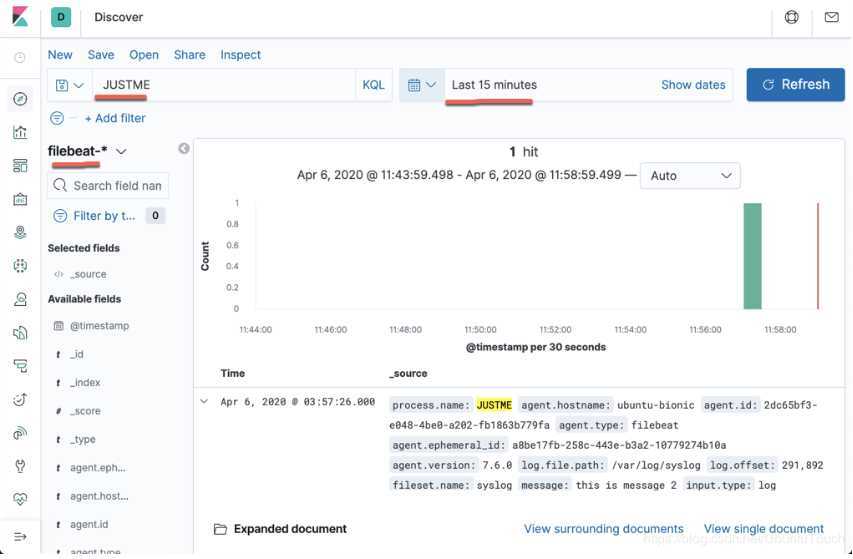Screen dimensions: 853x559
Task: Select the _id field
Action: click(77, 355)
